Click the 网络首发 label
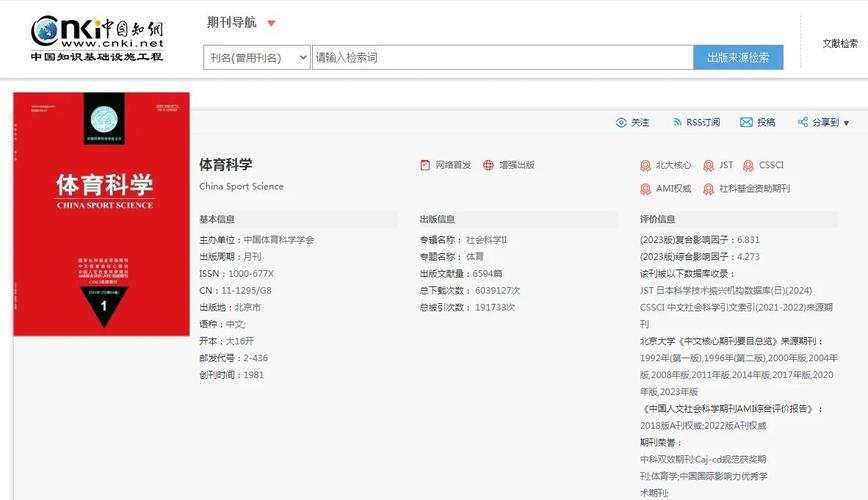 pyautogui.click(x=453, y=165)
